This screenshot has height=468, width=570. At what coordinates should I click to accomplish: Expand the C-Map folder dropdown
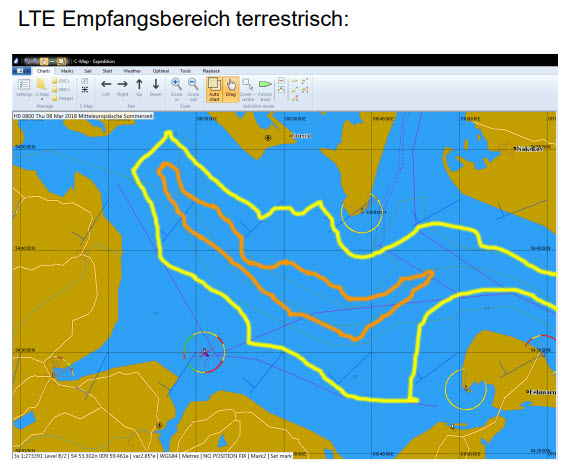(x=42, y=88)
